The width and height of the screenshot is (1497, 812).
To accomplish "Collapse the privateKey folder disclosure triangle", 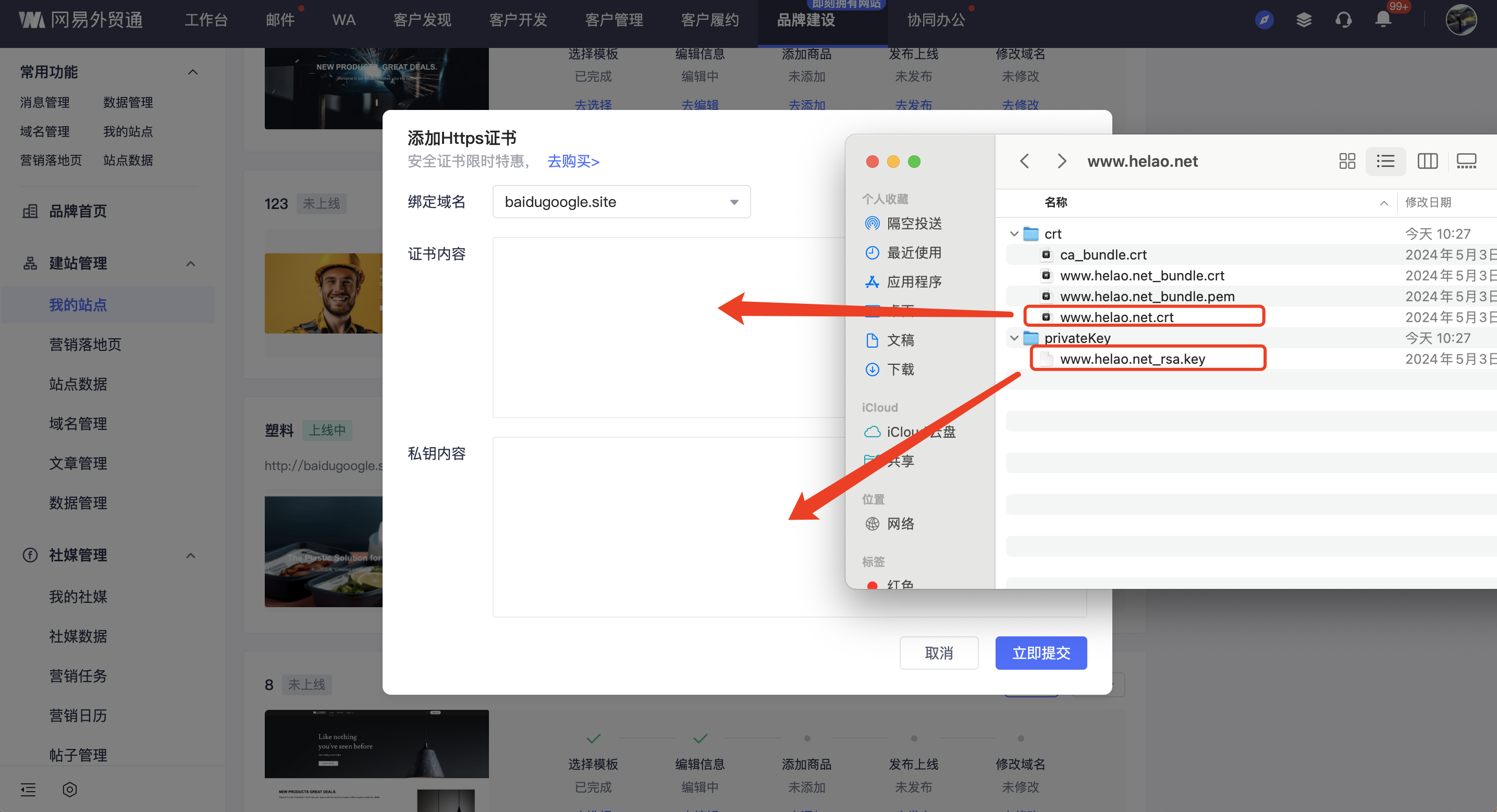I will coord(1014,338).
